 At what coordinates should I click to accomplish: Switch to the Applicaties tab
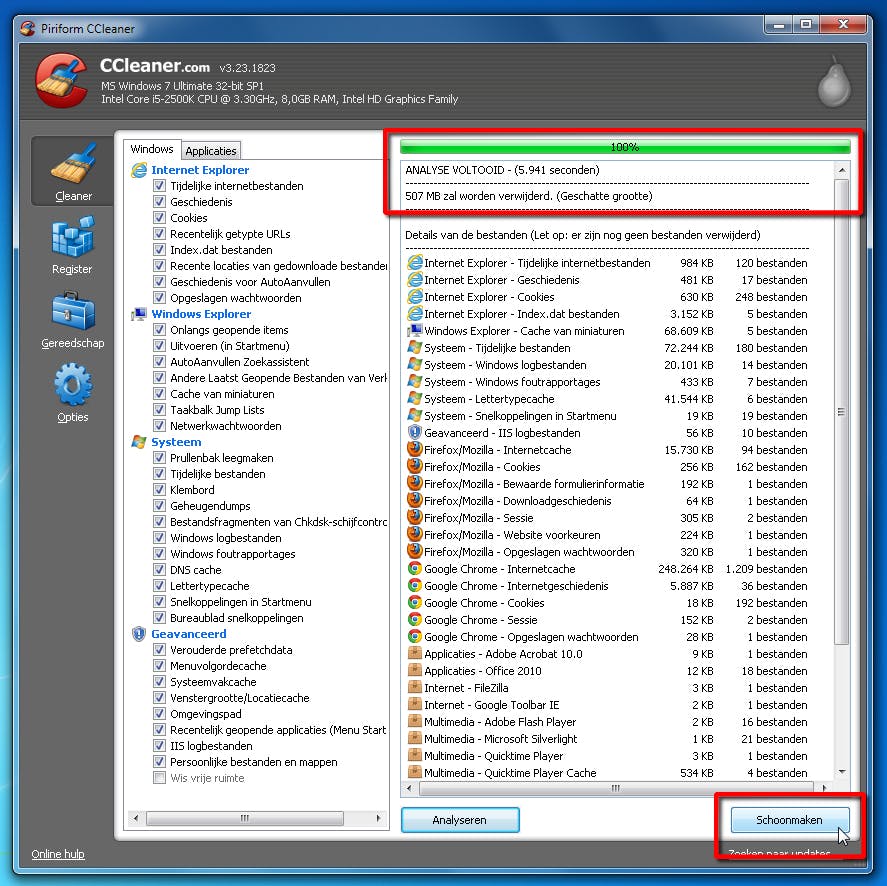211,150
